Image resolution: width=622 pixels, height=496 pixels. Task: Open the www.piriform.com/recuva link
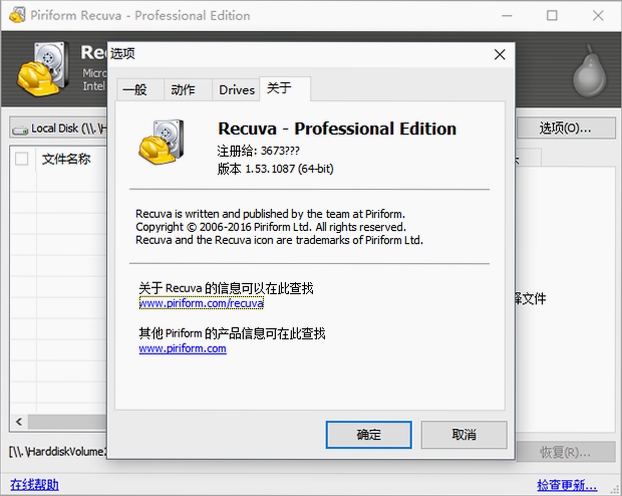point(201,303)
